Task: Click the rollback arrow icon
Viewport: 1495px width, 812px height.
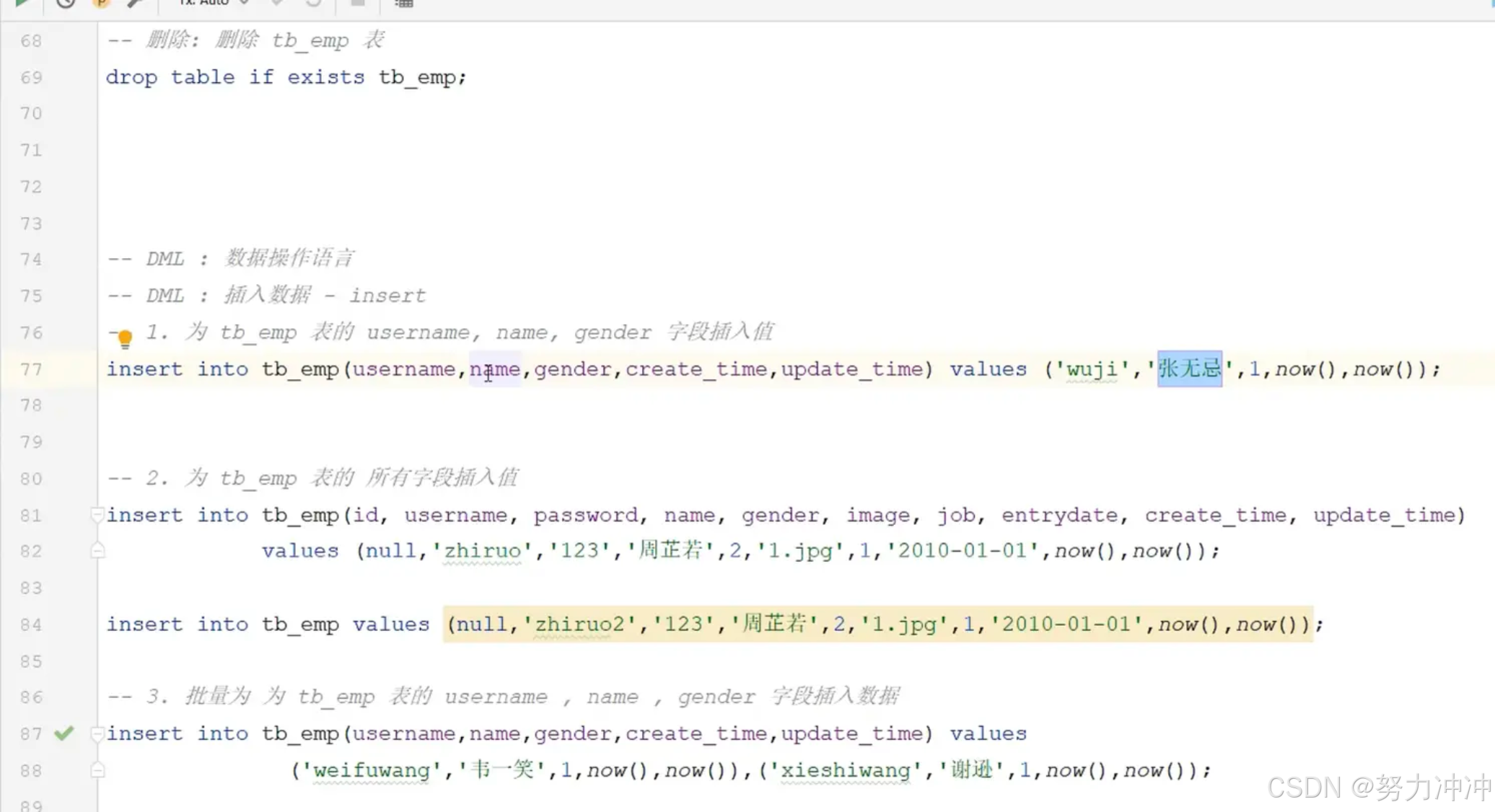Action: (x=313, y=3)
